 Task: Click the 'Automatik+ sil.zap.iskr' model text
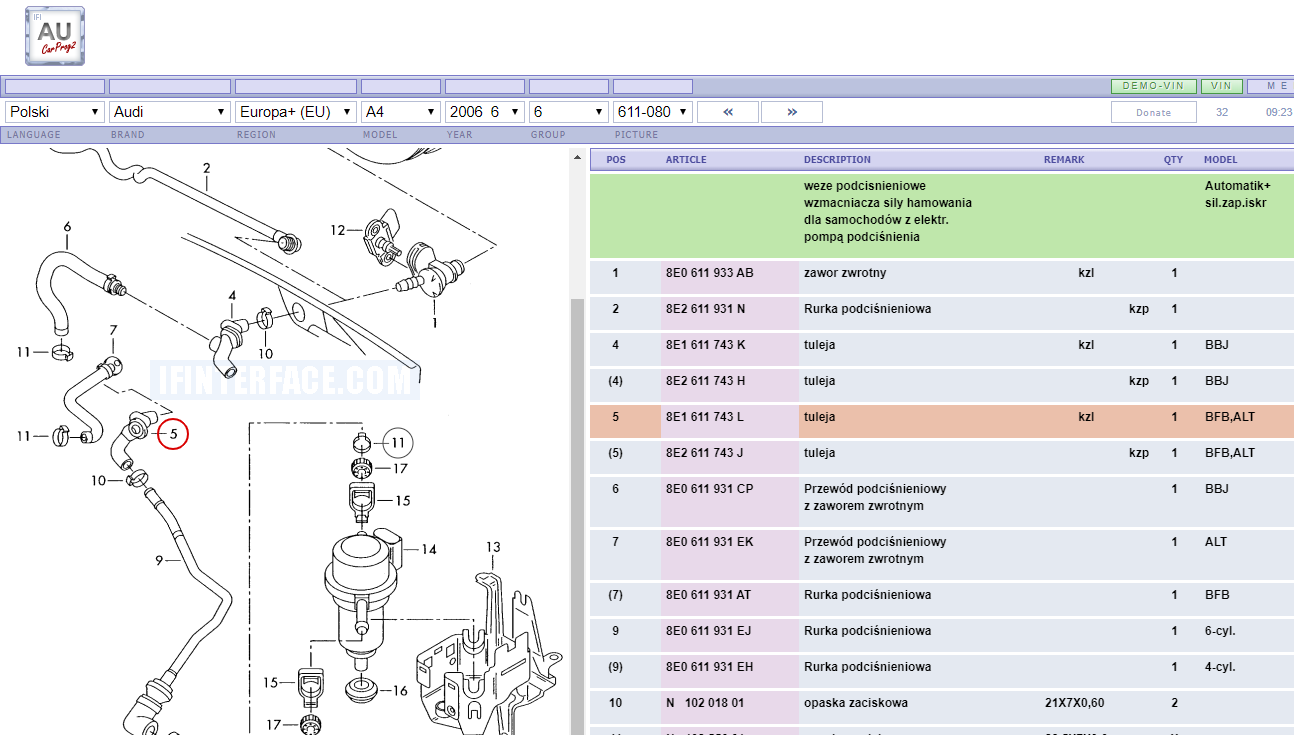coord(1238,194)
